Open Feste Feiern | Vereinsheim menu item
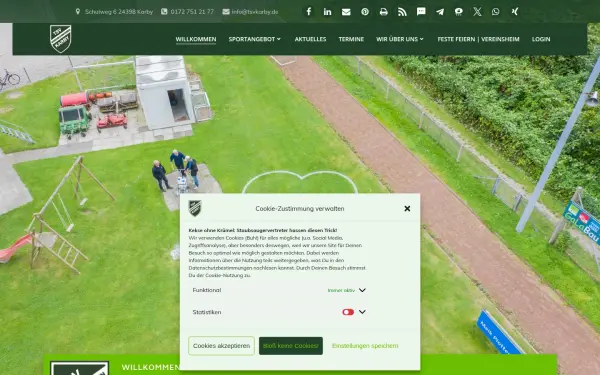This screenshot has height=375, width=600. (478, 39)
